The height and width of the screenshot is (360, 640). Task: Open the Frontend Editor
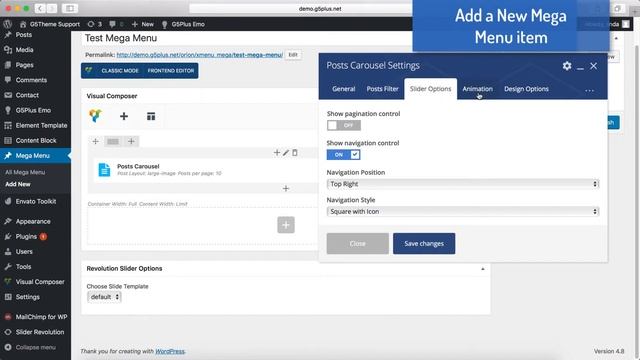tap(171, 71)
